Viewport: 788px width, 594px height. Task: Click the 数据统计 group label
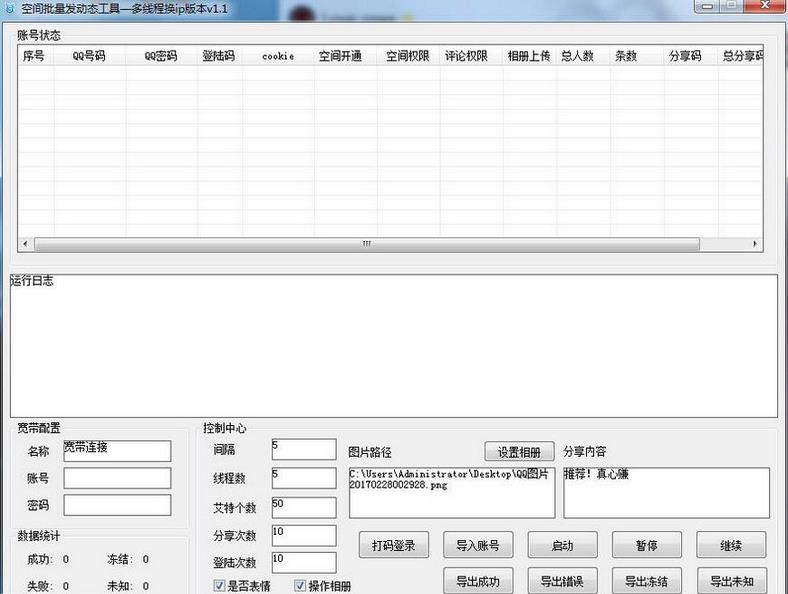[x=39, y=536]
